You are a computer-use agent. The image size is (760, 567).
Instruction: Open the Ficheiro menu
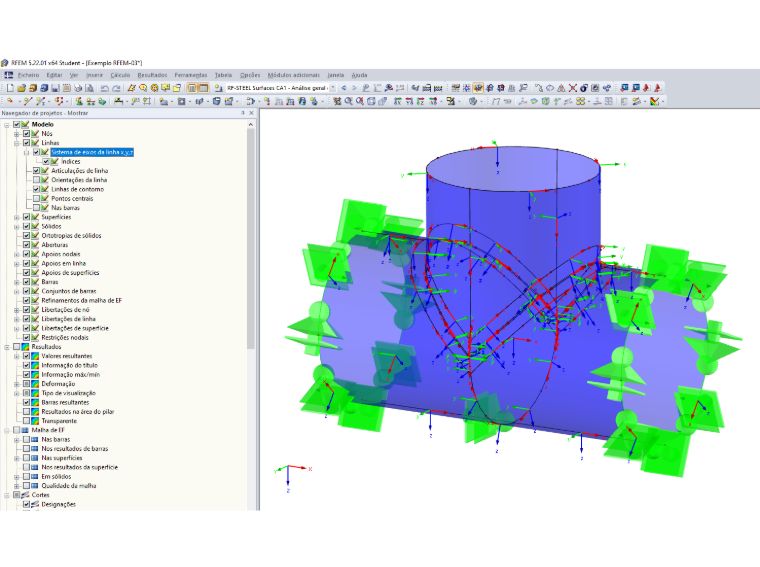pyautogui.click(x=28, y=75)
